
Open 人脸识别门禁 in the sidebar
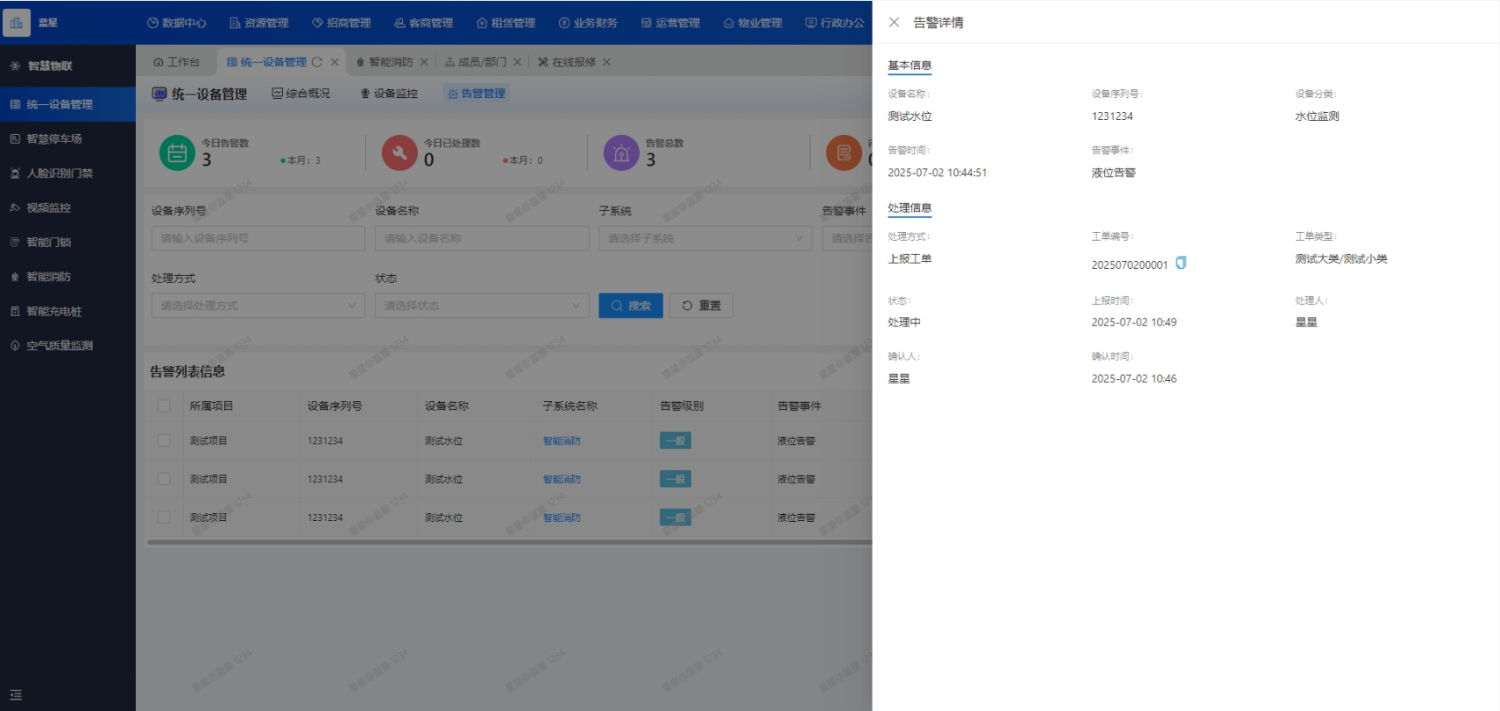(x=67, y=173)
